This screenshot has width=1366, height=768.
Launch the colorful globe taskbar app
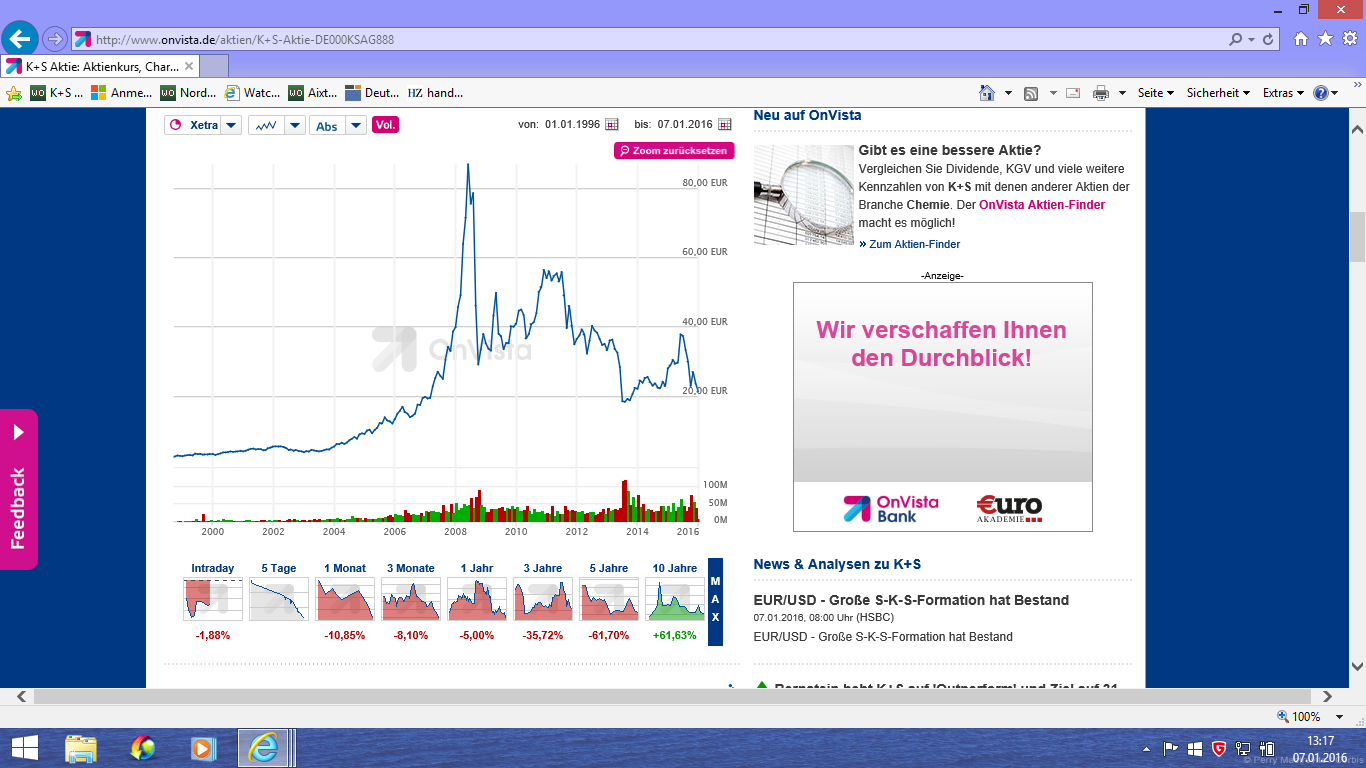[x=143, y=748]
